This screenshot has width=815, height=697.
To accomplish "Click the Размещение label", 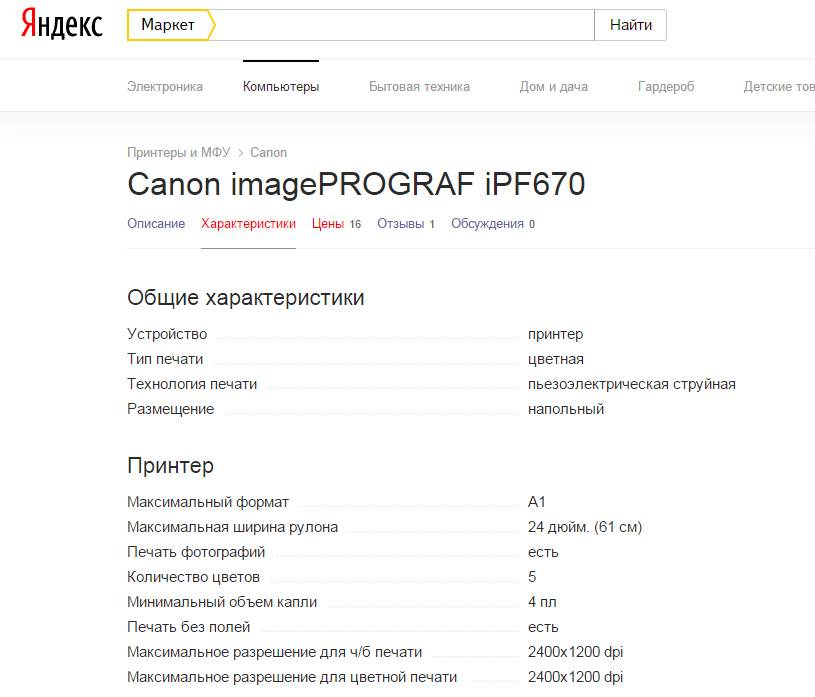I will [170, 409].
